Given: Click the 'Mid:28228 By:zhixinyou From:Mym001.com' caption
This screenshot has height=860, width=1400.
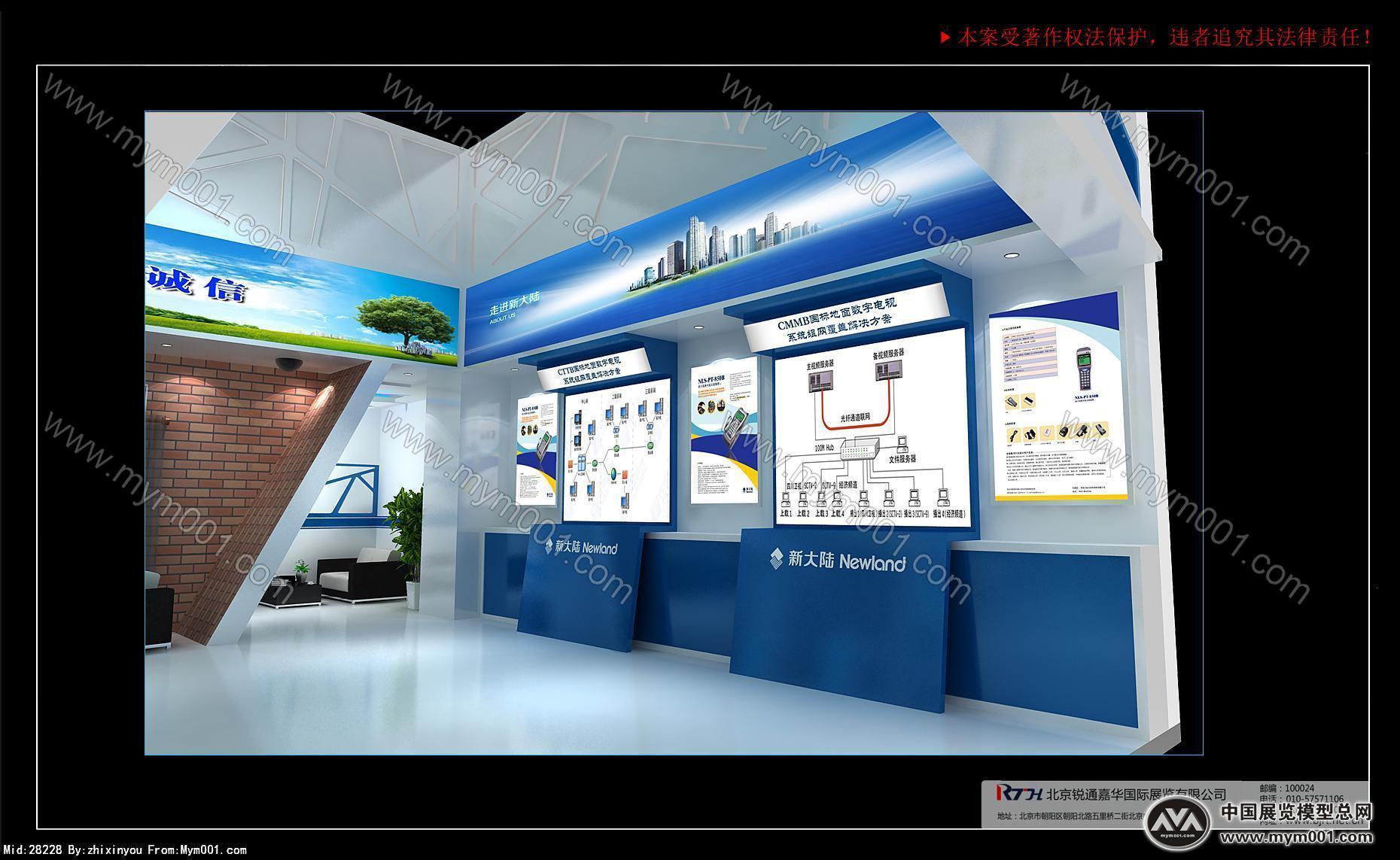Looking at the screenshot, I should 125,850.
